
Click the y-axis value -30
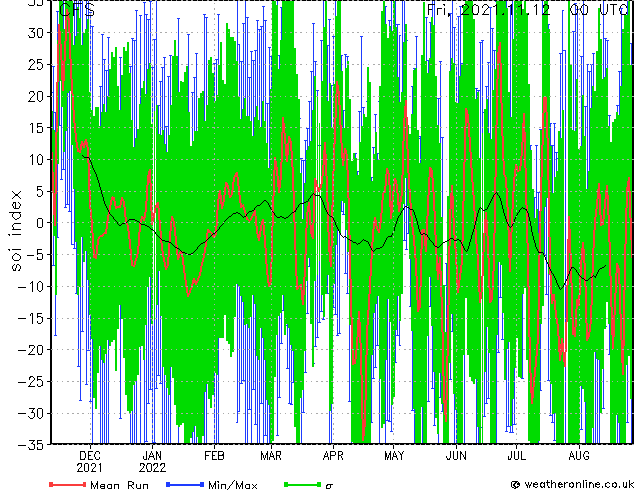pos(31,413)
